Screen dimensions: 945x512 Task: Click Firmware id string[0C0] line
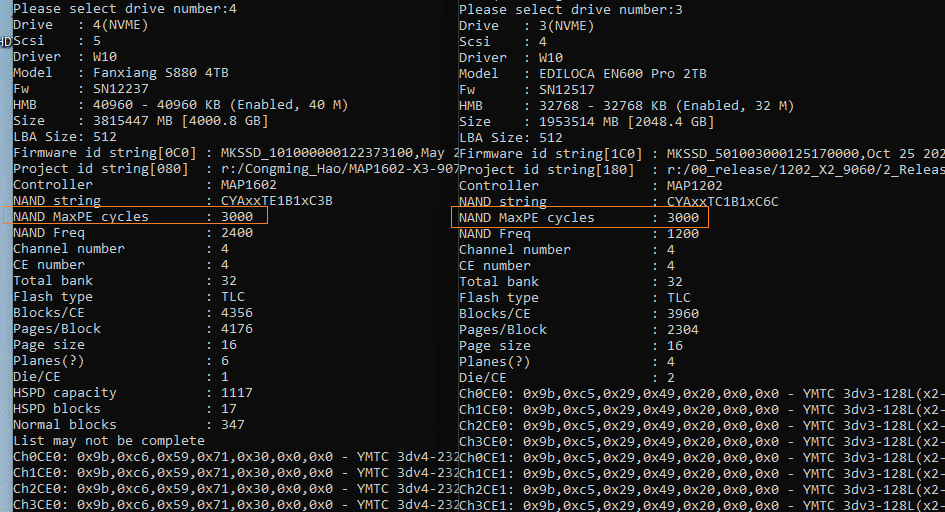[x=236, y=153]
